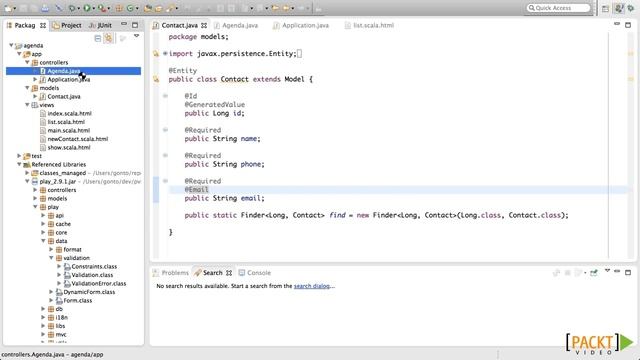Open the Agenda.java editor tab
This screenshot has height=360, width=640.
pos(236,25)
